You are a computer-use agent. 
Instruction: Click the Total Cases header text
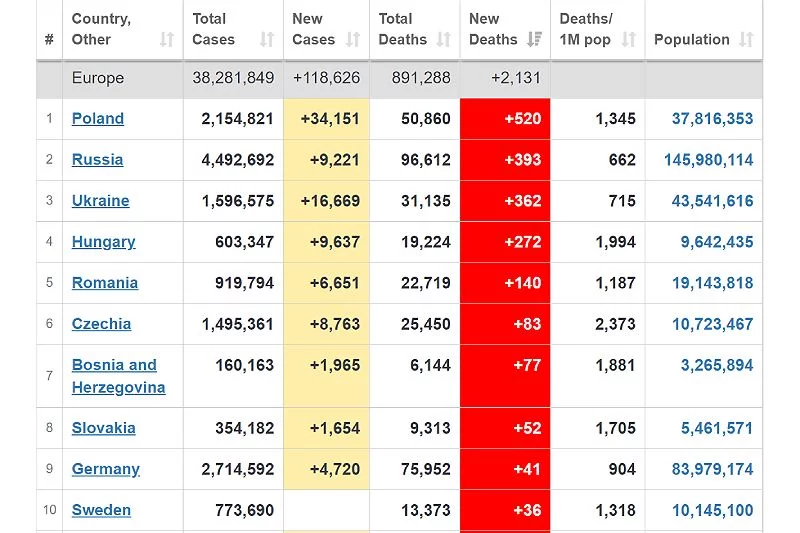(213, 29)
